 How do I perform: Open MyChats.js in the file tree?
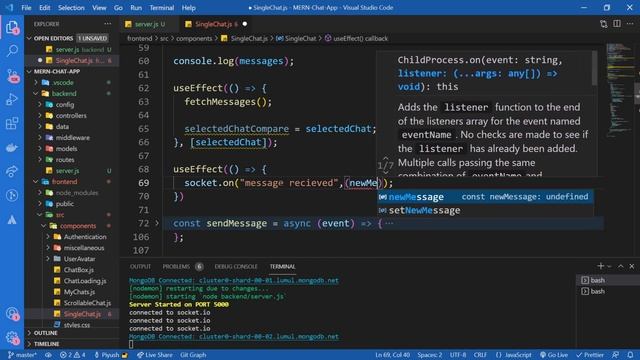79,292
